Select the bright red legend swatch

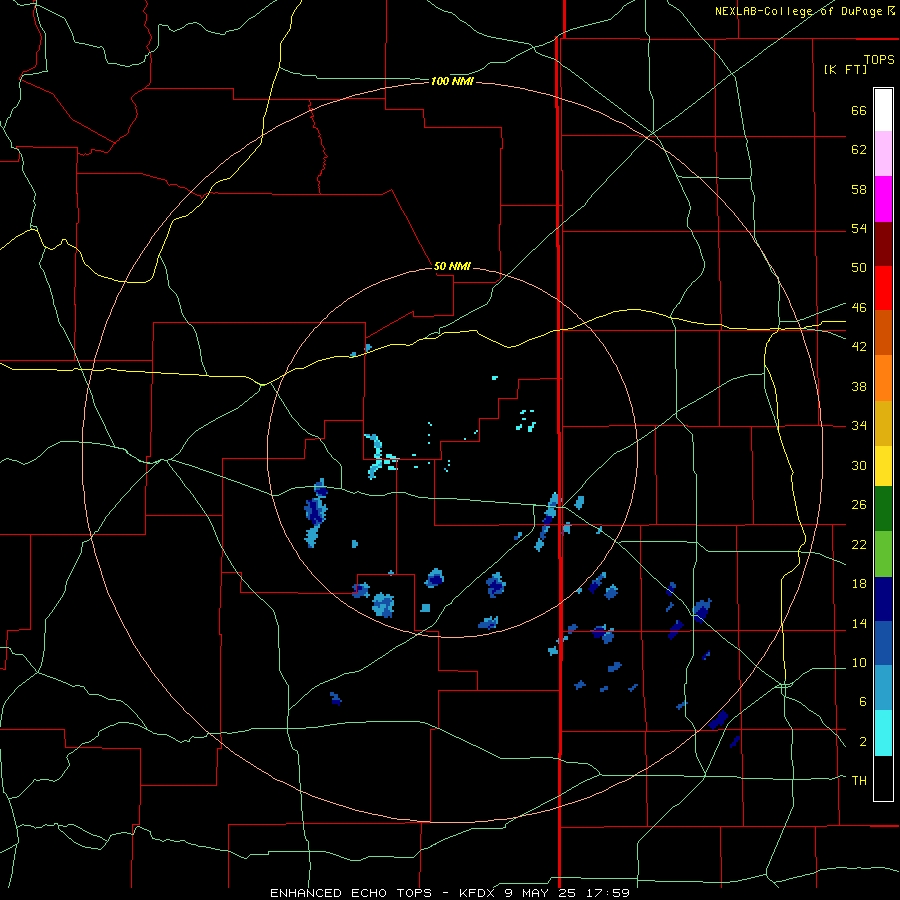[x=883, y=288]
